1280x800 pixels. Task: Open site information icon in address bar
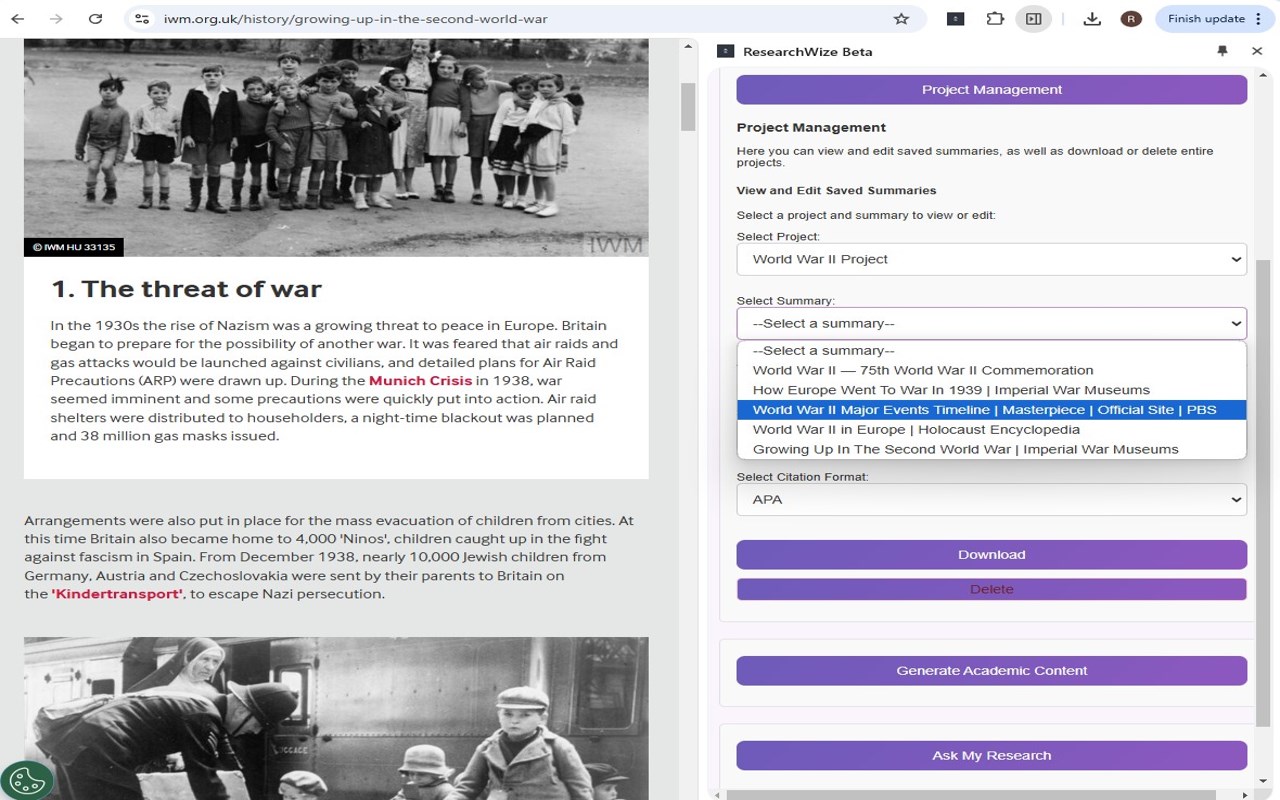(142, 19)
